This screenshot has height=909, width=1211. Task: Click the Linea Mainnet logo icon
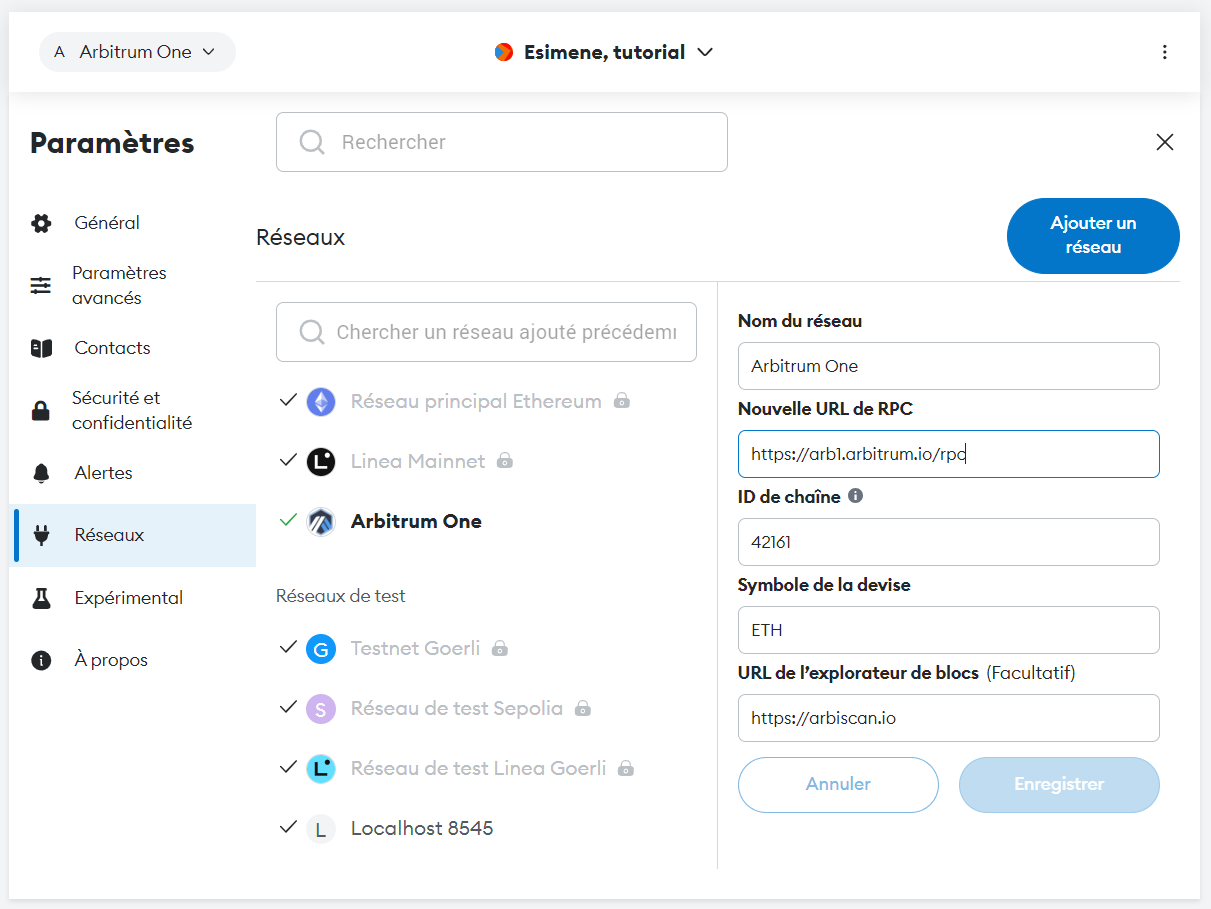click(321, 462)
